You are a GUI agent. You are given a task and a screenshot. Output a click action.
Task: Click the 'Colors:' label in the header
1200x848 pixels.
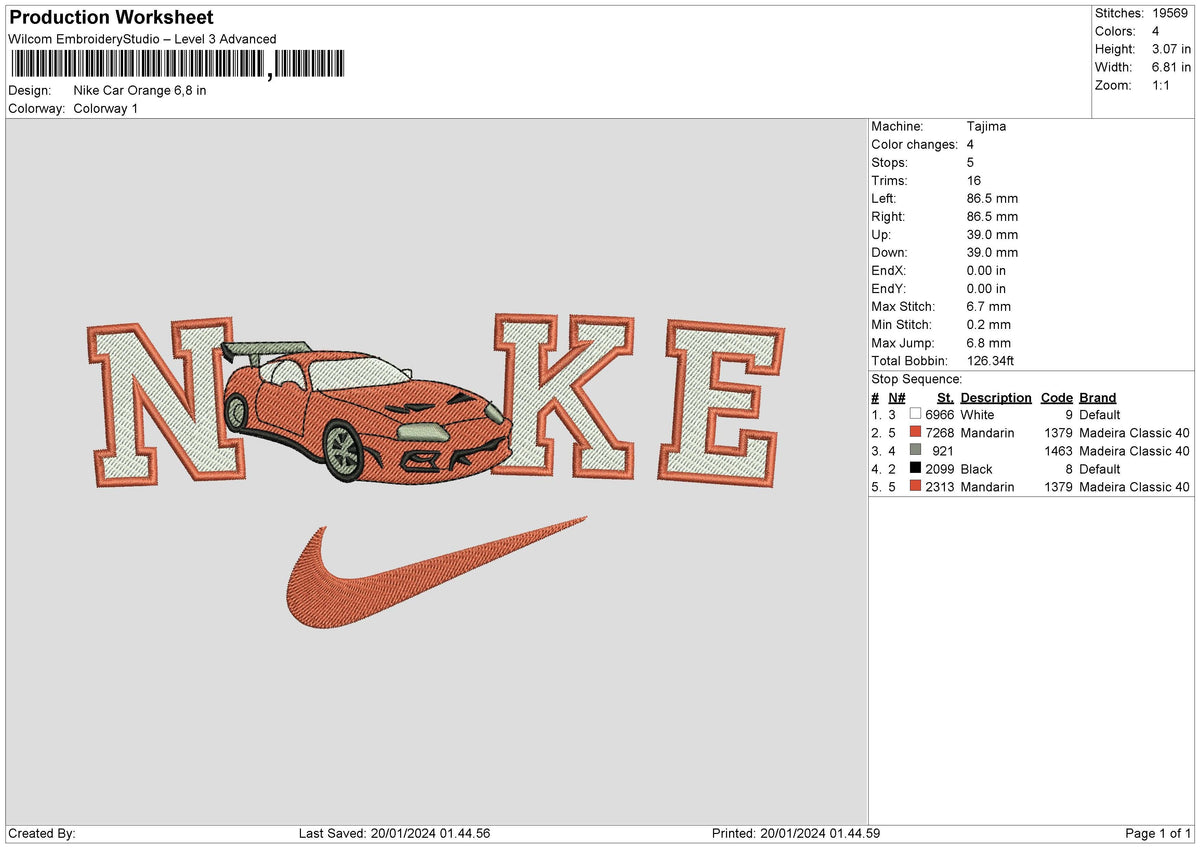(1116, 31)
